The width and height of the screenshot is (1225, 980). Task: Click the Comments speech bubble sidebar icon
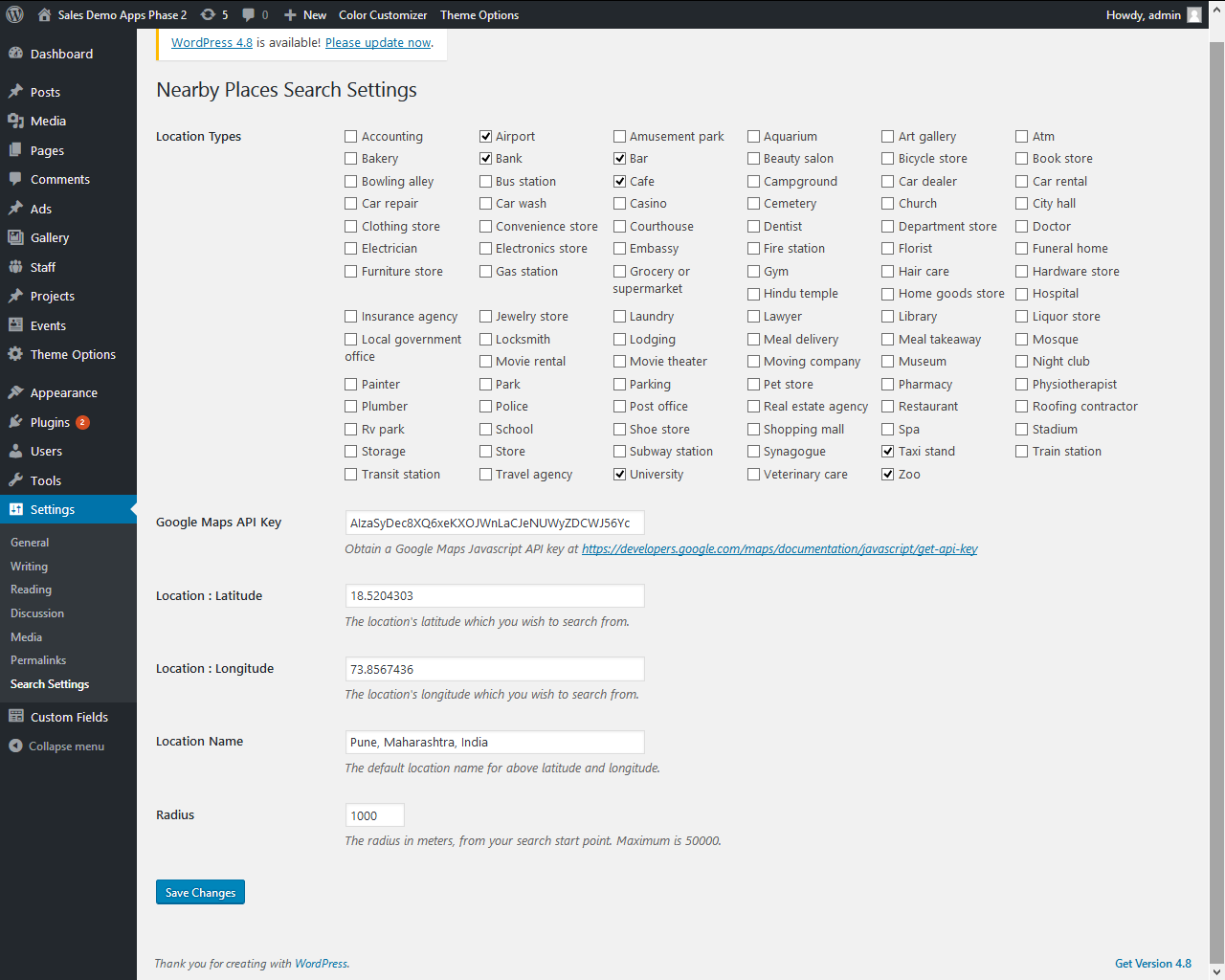click(x=15, y=179)
